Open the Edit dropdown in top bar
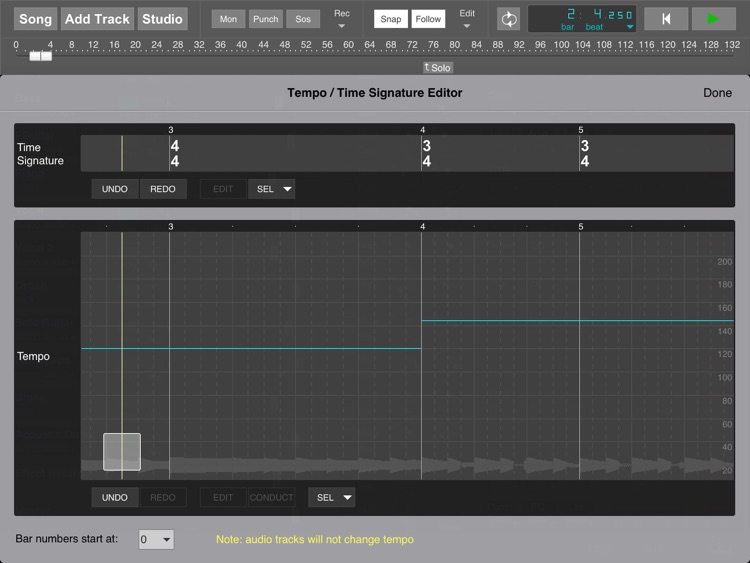This screenshot has height=563, width=750. click(x=467, y=19)
